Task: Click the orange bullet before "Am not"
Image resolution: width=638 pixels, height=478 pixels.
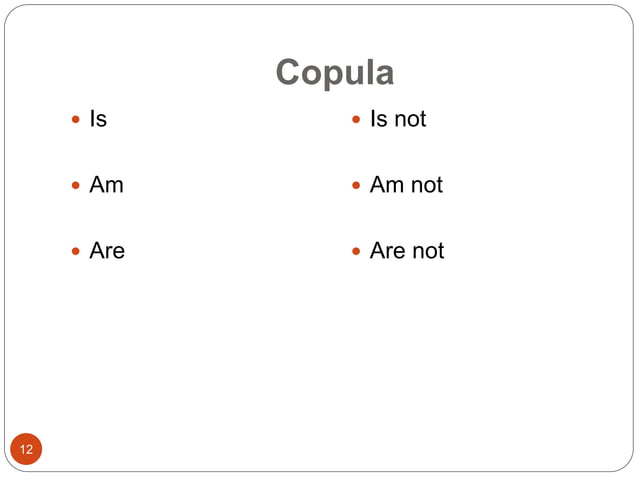Action: click(x=356, y=186)
